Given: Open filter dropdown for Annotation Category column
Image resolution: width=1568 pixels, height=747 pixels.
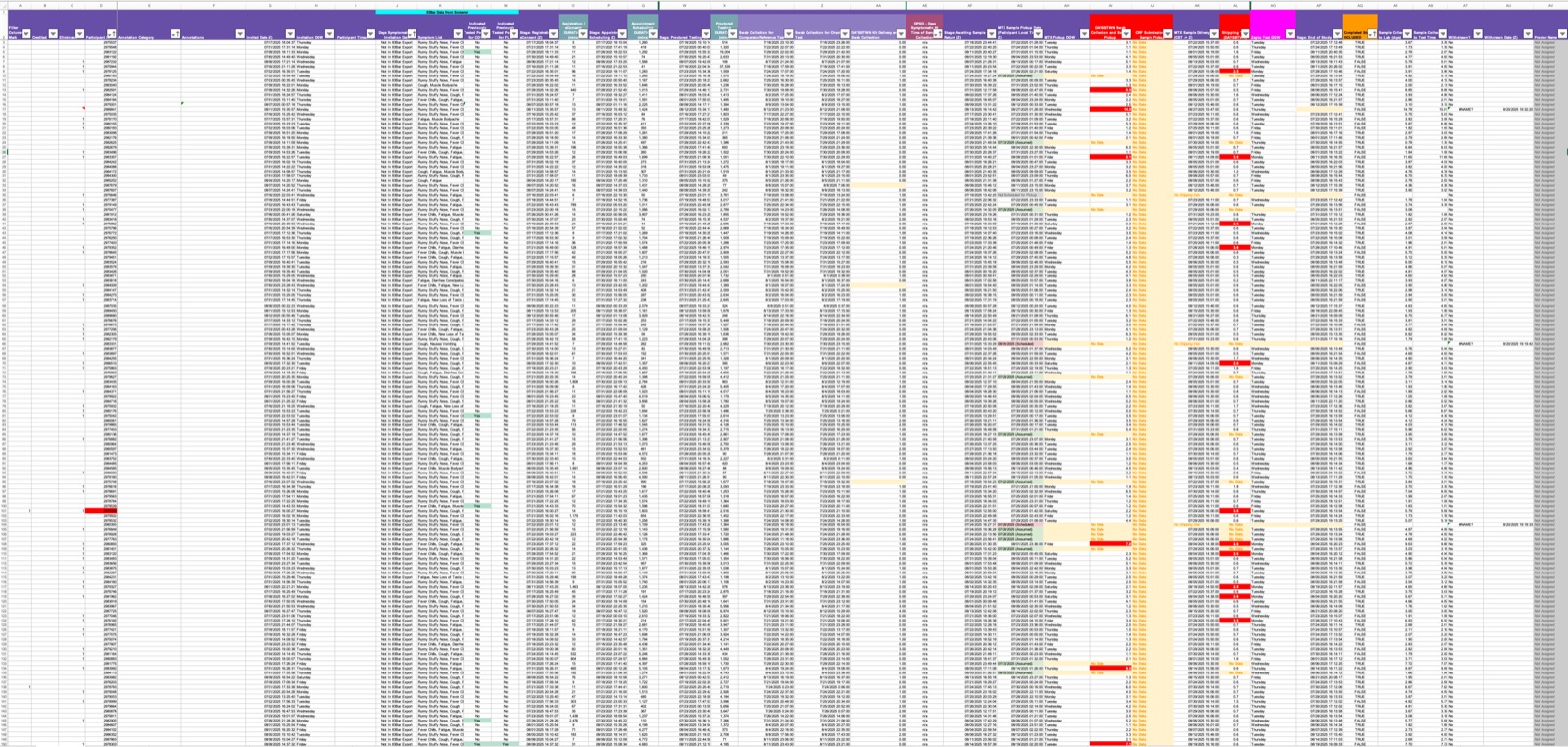Looking at the screenshot, I should [175, 34].
